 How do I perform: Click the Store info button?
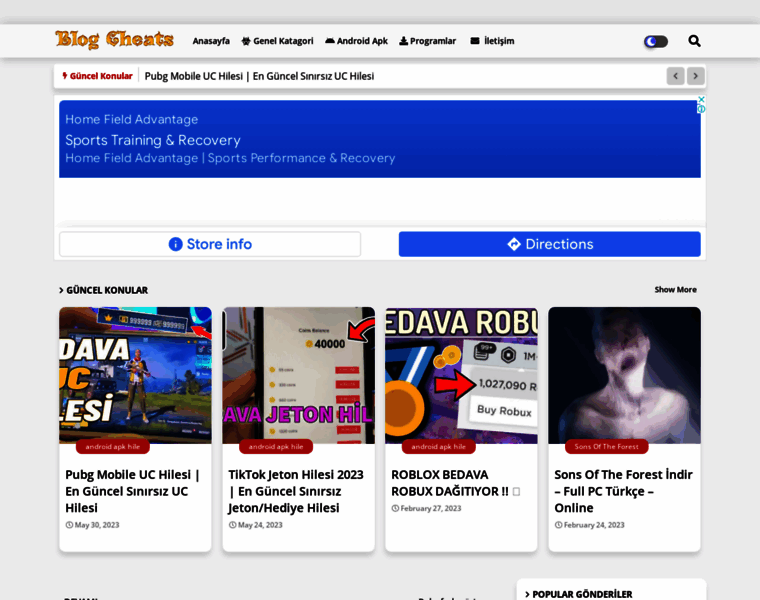210,244
